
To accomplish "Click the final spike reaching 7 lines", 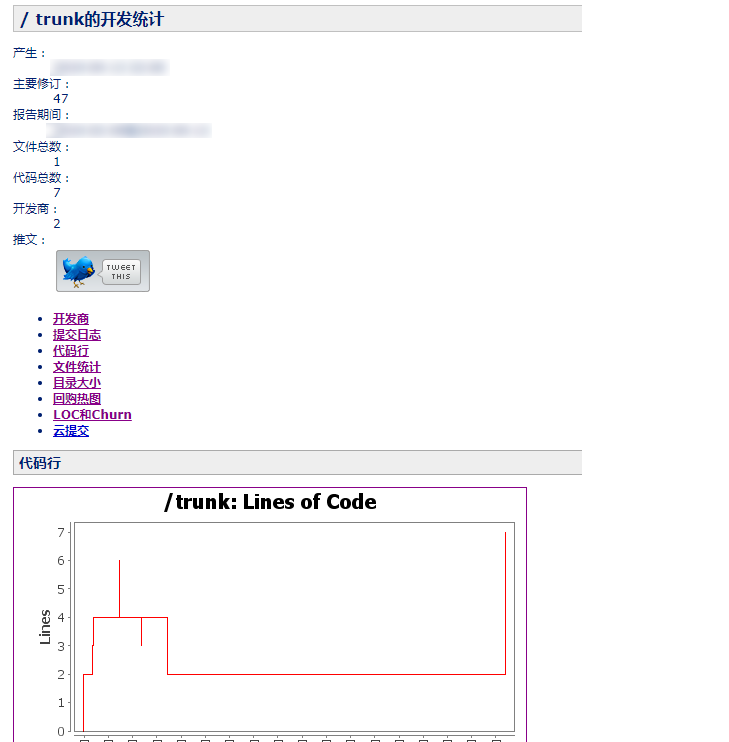I will click(x=505, y=600).
